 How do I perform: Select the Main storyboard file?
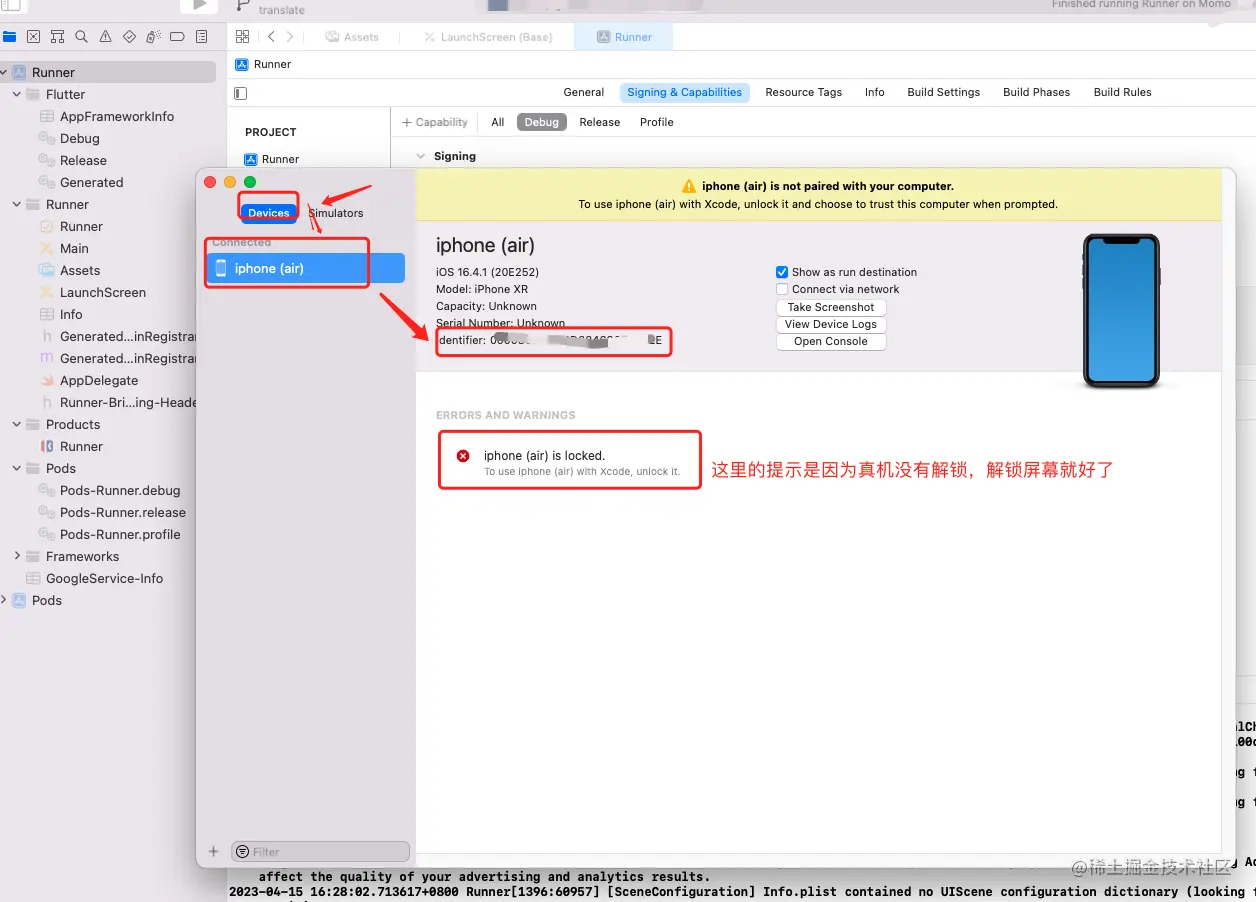(74, 248)
